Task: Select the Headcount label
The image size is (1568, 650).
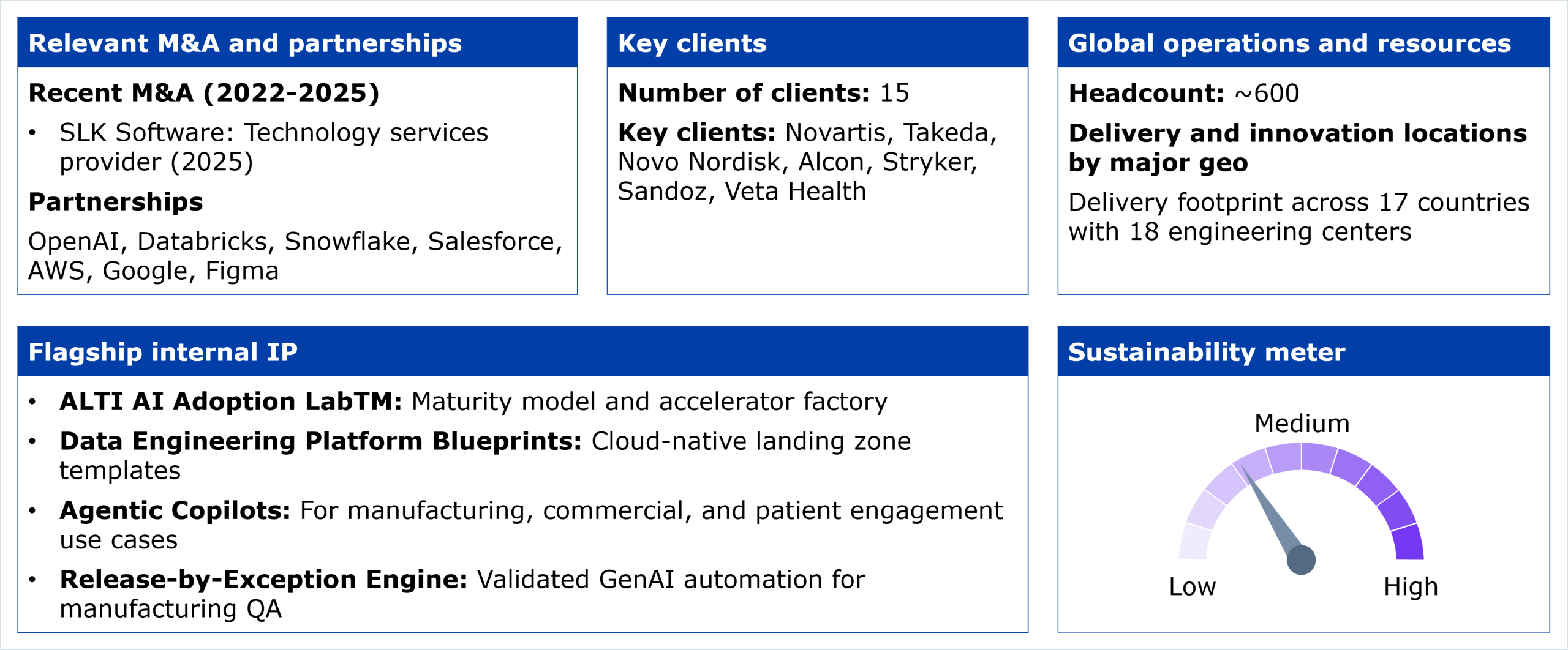Action: tap(1146, 93)
